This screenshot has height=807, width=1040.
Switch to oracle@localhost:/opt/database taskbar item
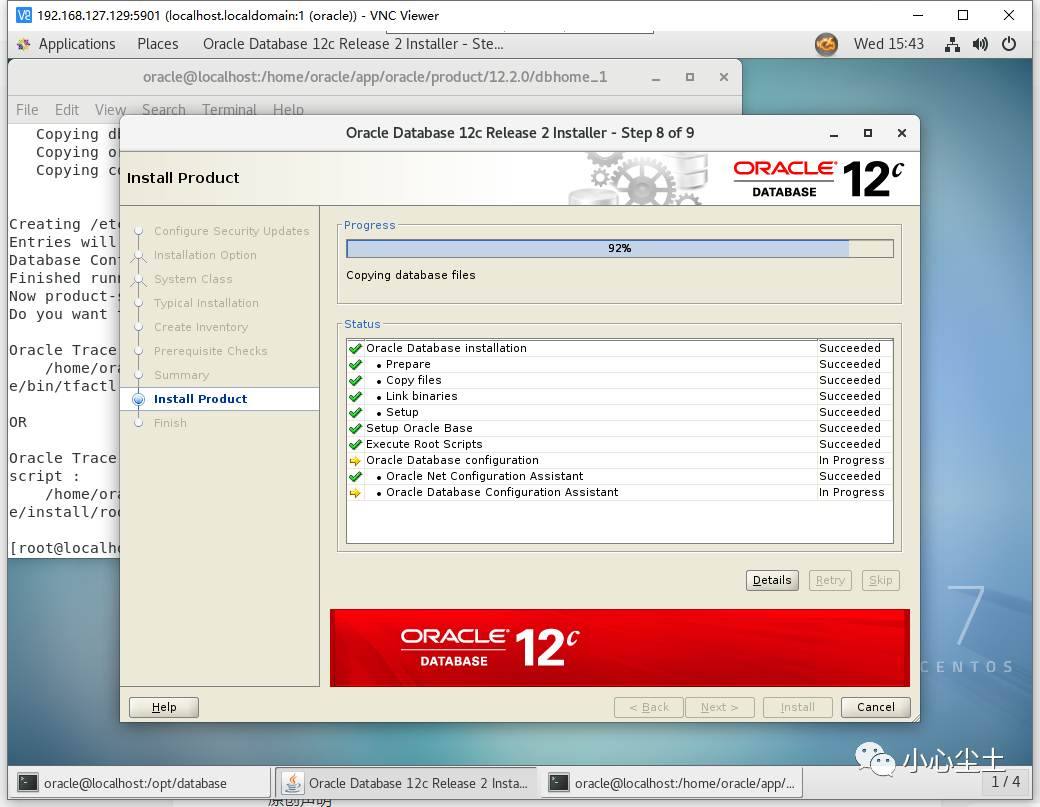coord(139,783)
